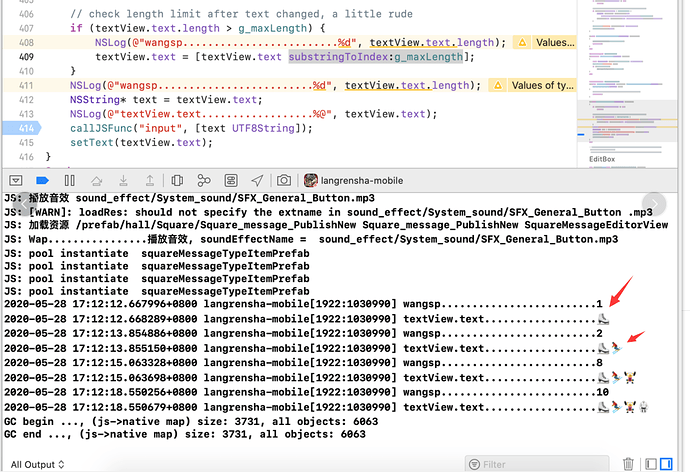
Task: Click the 17:12:15.063328 wangsp log line
Action: click(x=303, y=363)
